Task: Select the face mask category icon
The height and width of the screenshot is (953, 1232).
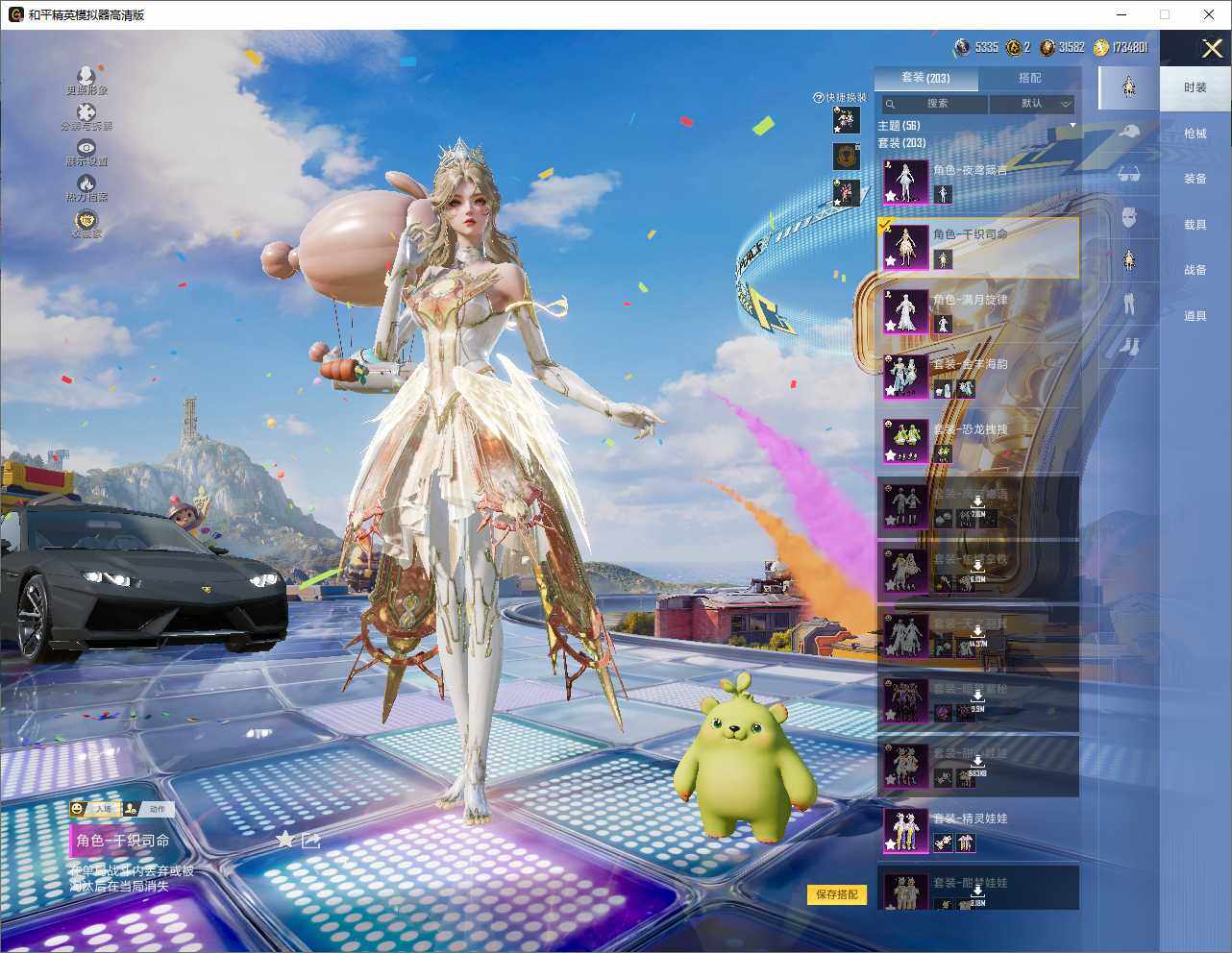Action: pos(1129,217)
